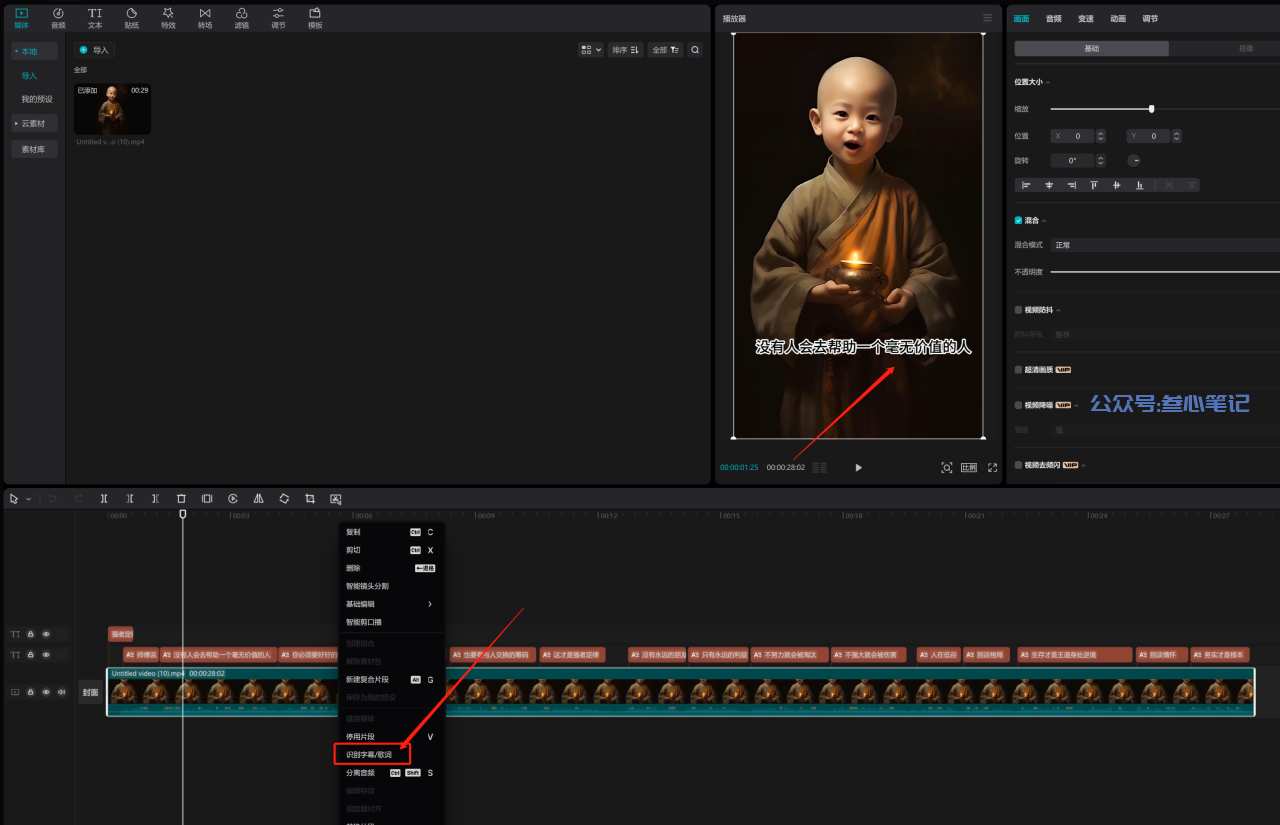Open the 特效 effects tab
1280x825 pixels.
pos(168,17)
